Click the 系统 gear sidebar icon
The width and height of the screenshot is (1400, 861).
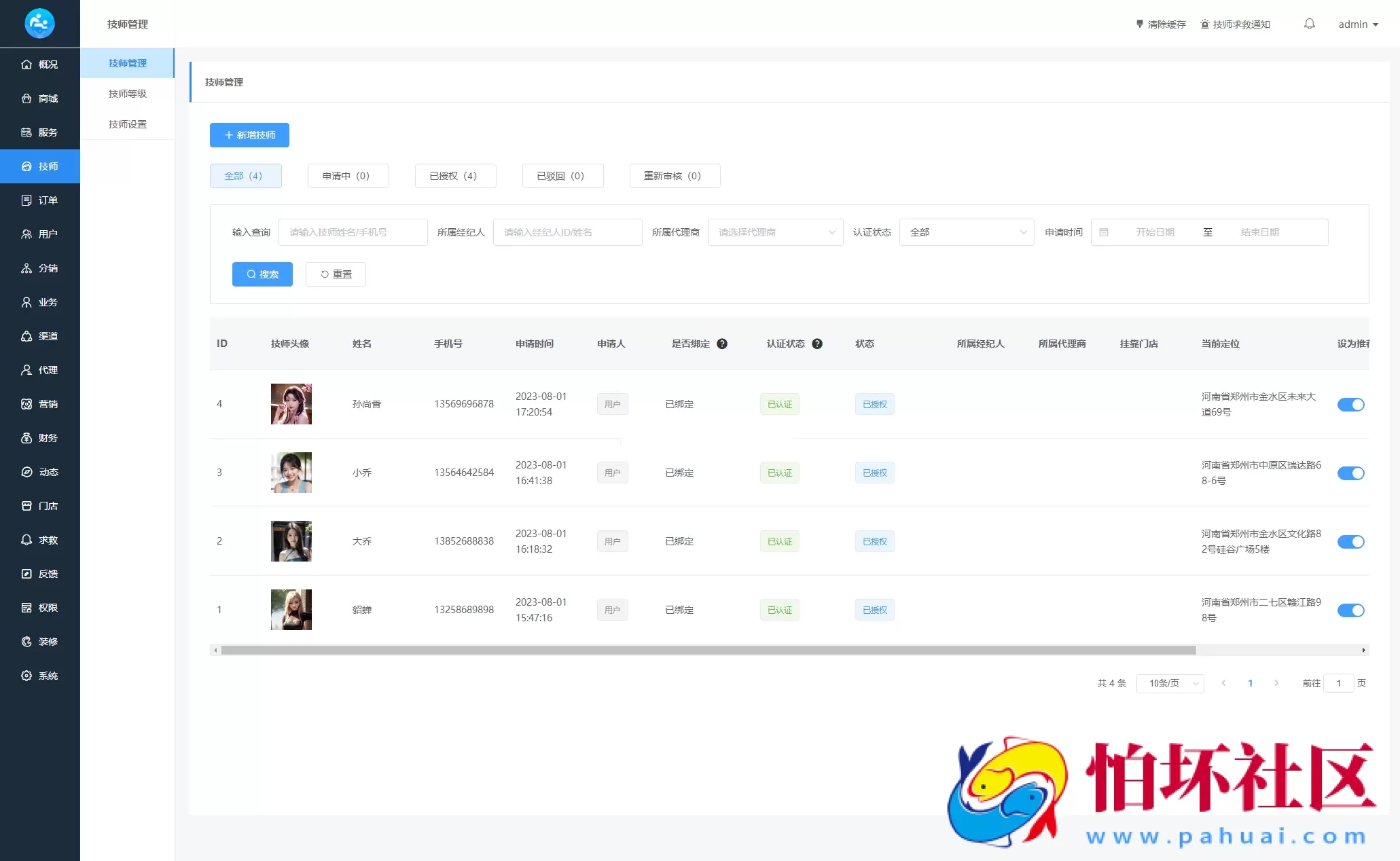tap(26, 676)
